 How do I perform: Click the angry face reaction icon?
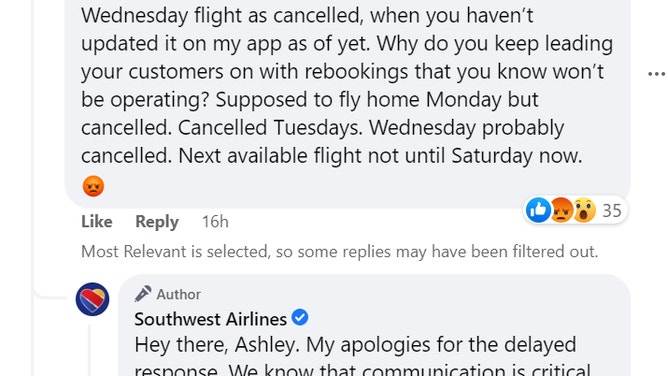tap(561, 210)
